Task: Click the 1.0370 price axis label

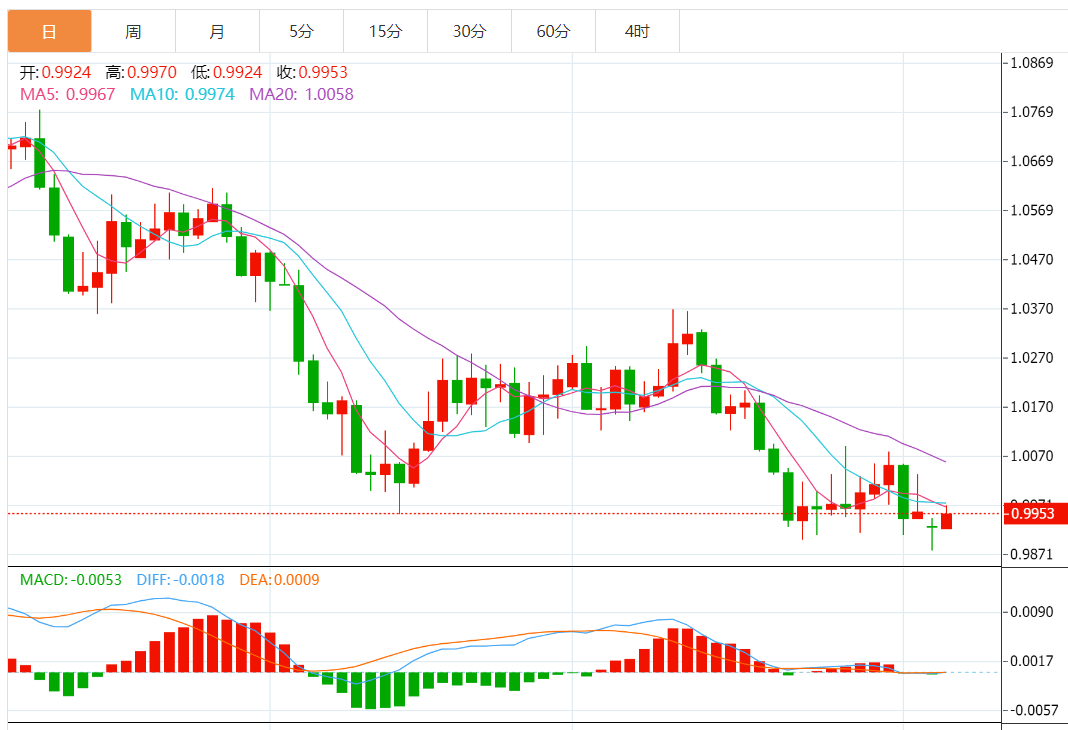Action: 1031,308
